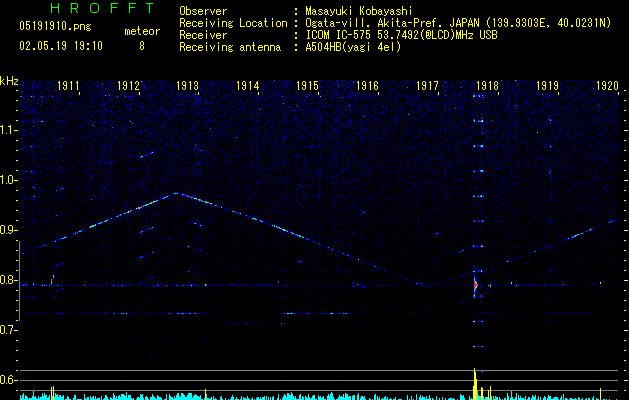
Task: Click the meteor label
Action: coord(142,31)
